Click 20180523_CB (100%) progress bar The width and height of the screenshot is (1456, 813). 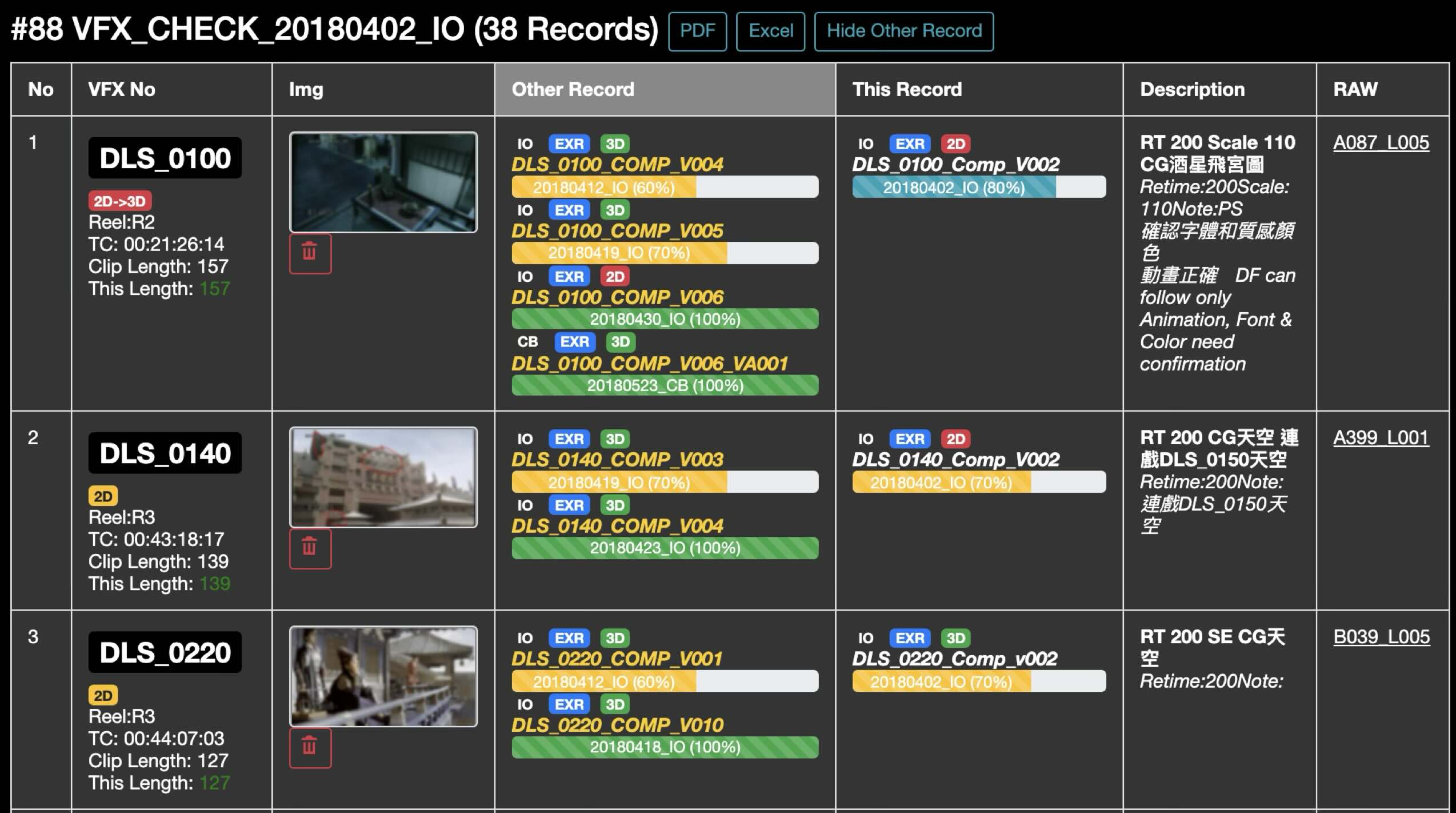pos(665,385)
